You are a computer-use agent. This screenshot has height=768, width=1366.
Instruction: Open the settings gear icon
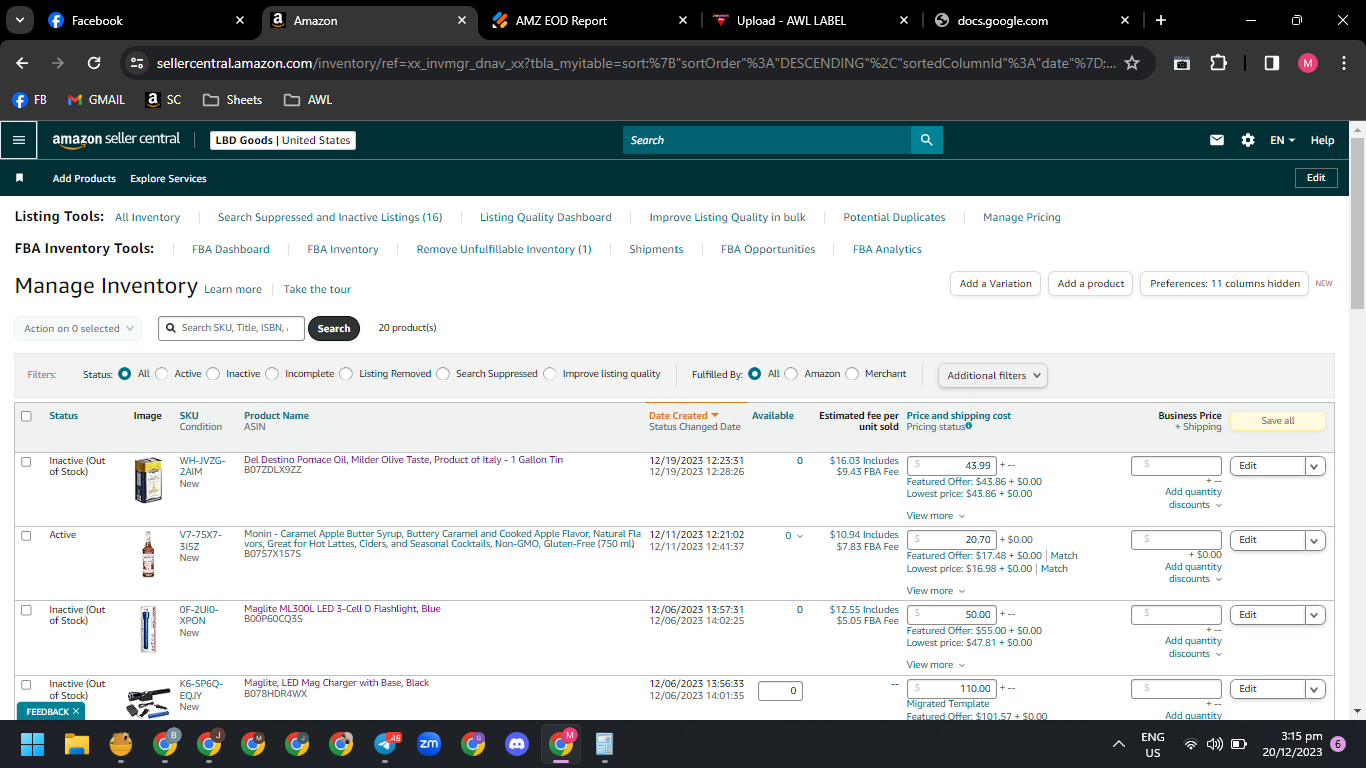point(1248,140)
